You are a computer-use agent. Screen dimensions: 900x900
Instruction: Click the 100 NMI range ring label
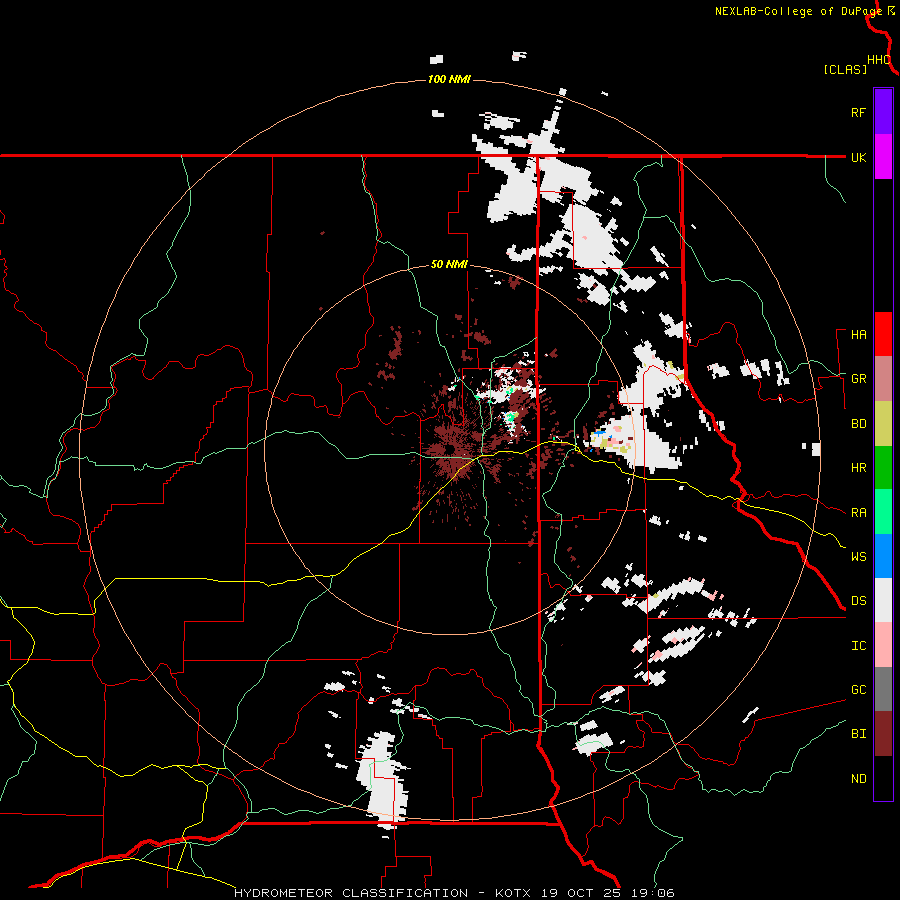click(449, 79)
